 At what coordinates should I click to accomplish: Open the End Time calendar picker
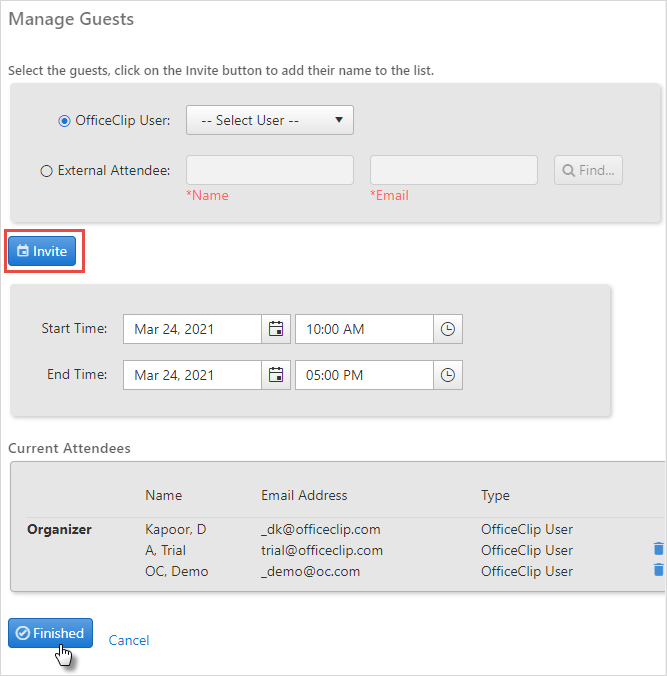pyautogui.click(x=276, y=375)
